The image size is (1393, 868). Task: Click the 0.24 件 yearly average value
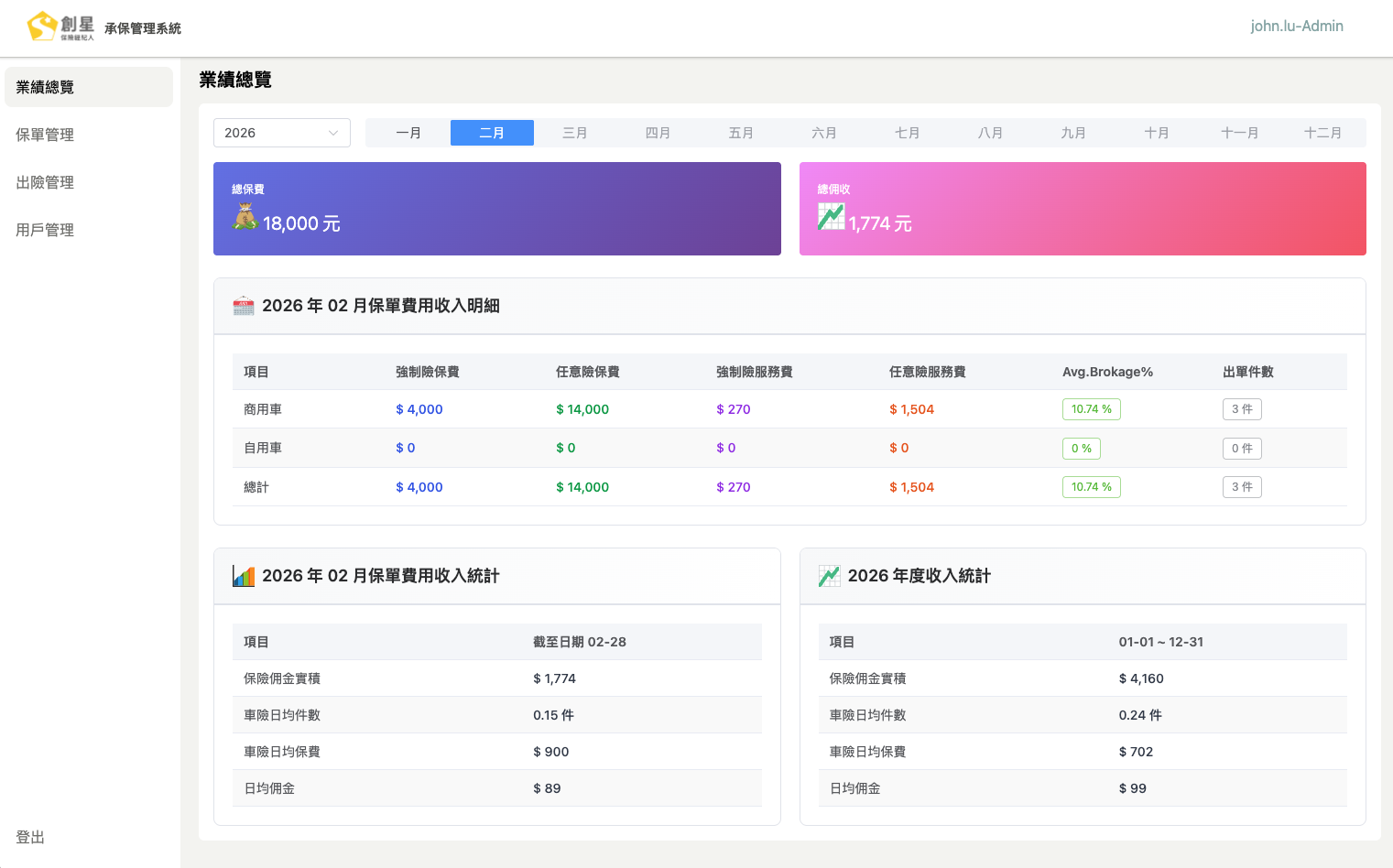1140,715
